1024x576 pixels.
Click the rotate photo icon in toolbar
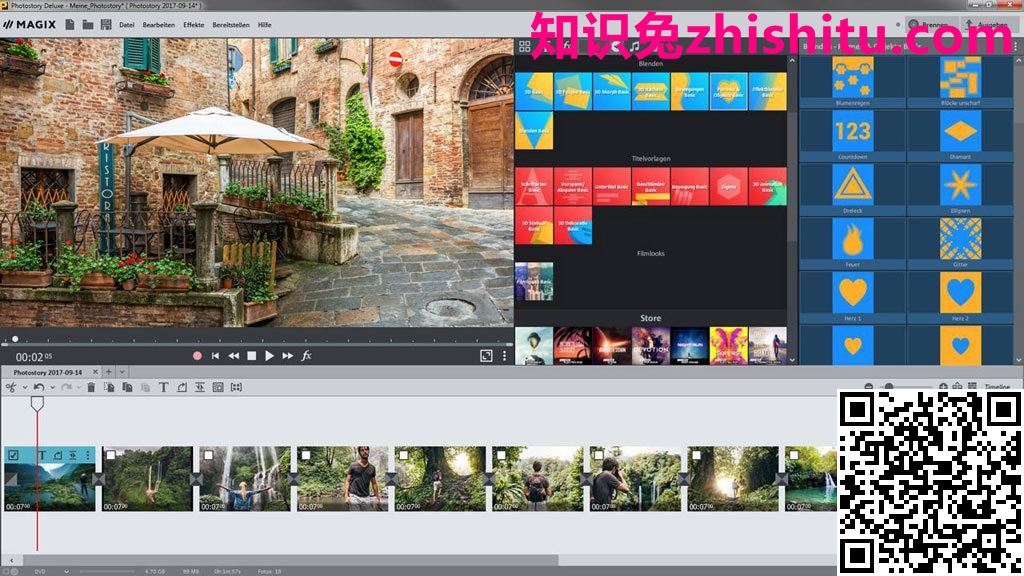pos(182,387)
